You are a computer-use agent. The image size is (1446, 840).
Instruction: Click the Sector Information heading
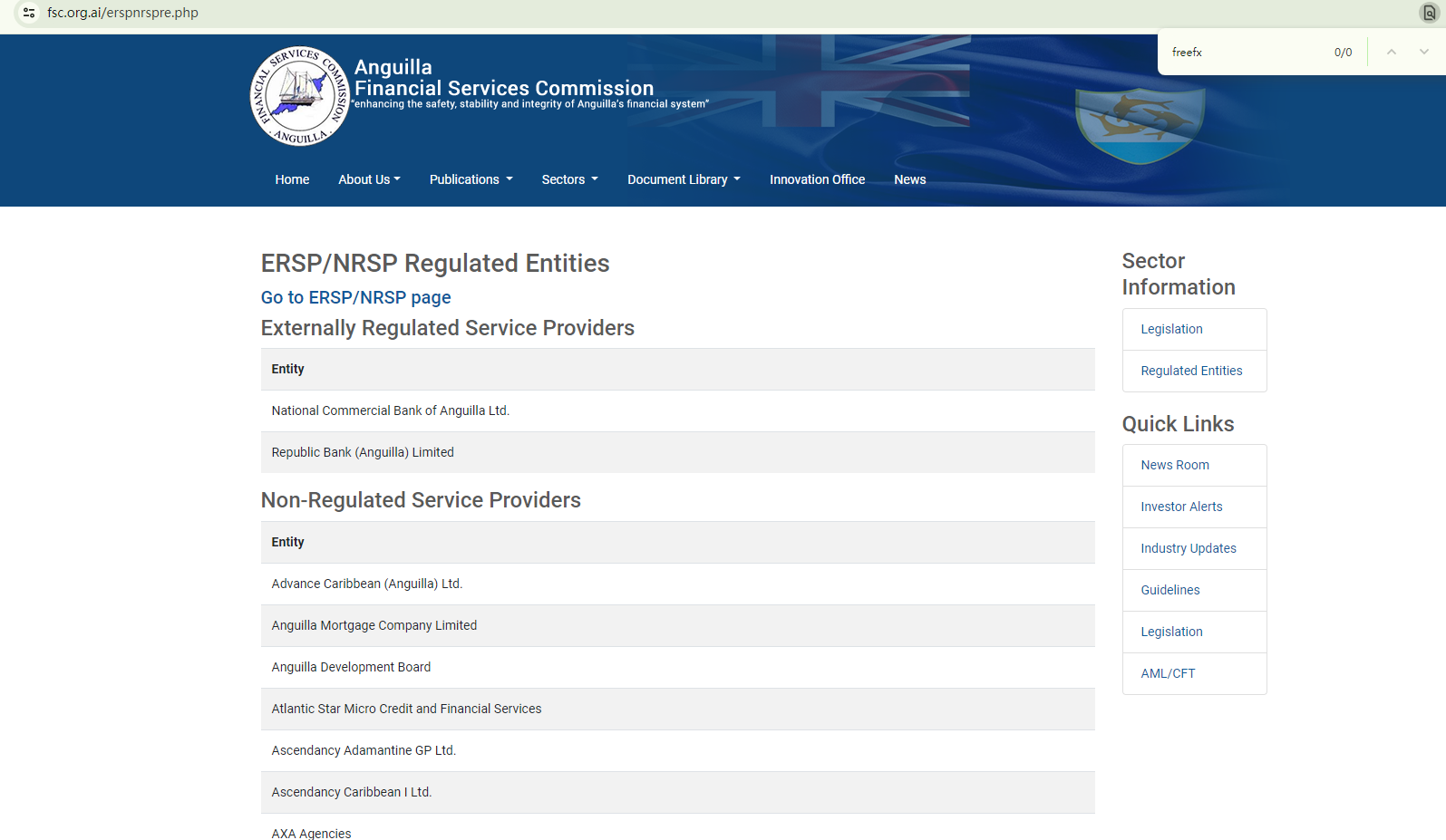(x=1179, y=274)
